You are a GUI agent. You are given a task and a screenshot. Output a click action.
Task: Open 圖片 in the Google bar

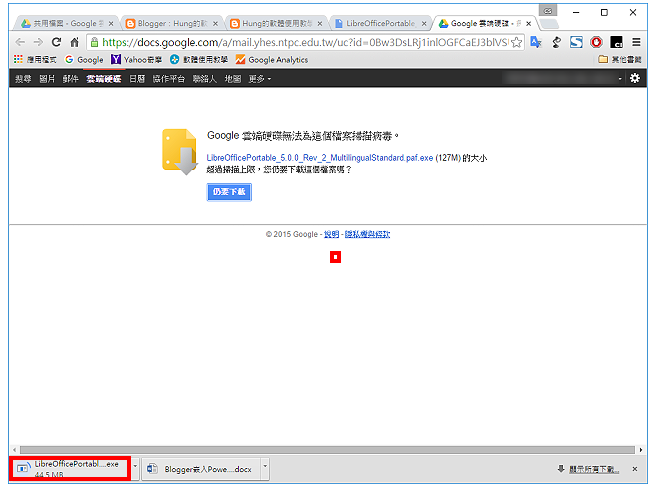tap(47, 79)
